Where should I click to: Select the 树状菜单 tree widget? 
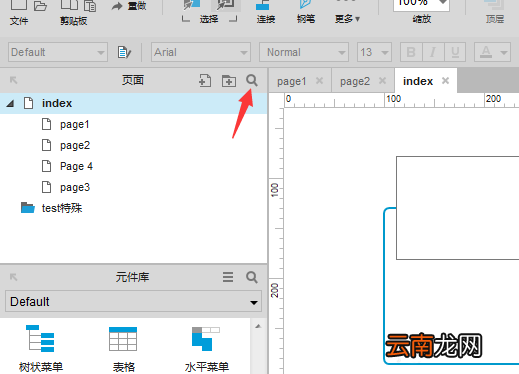tap(41, 348)
